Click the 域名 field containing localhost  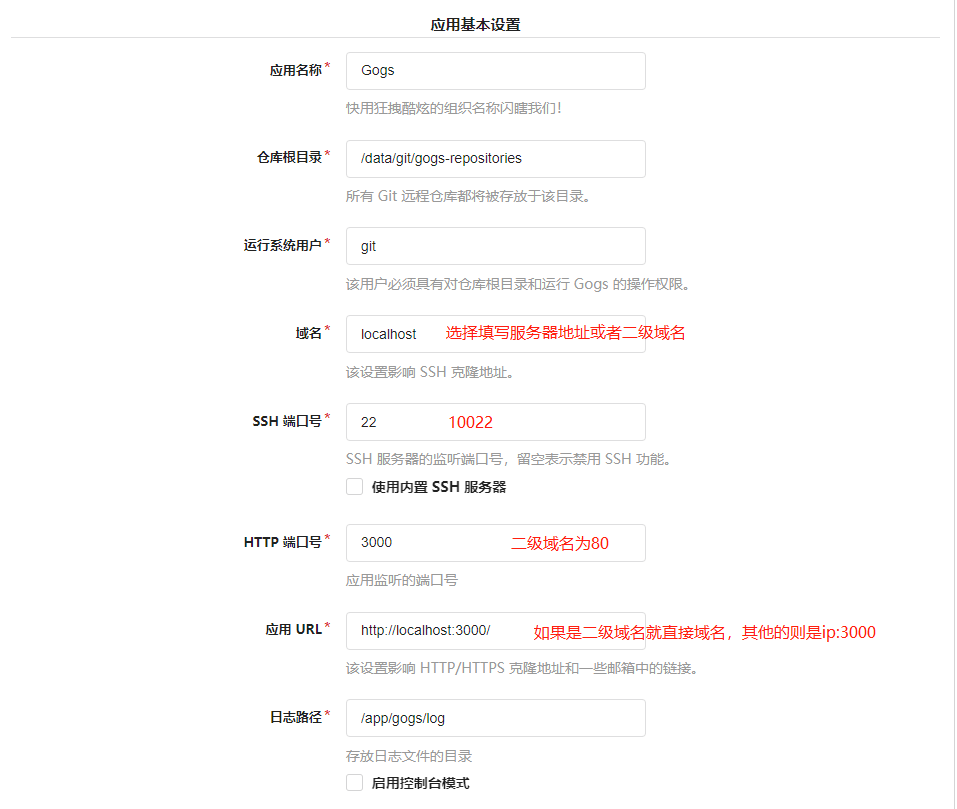(496, 334)
